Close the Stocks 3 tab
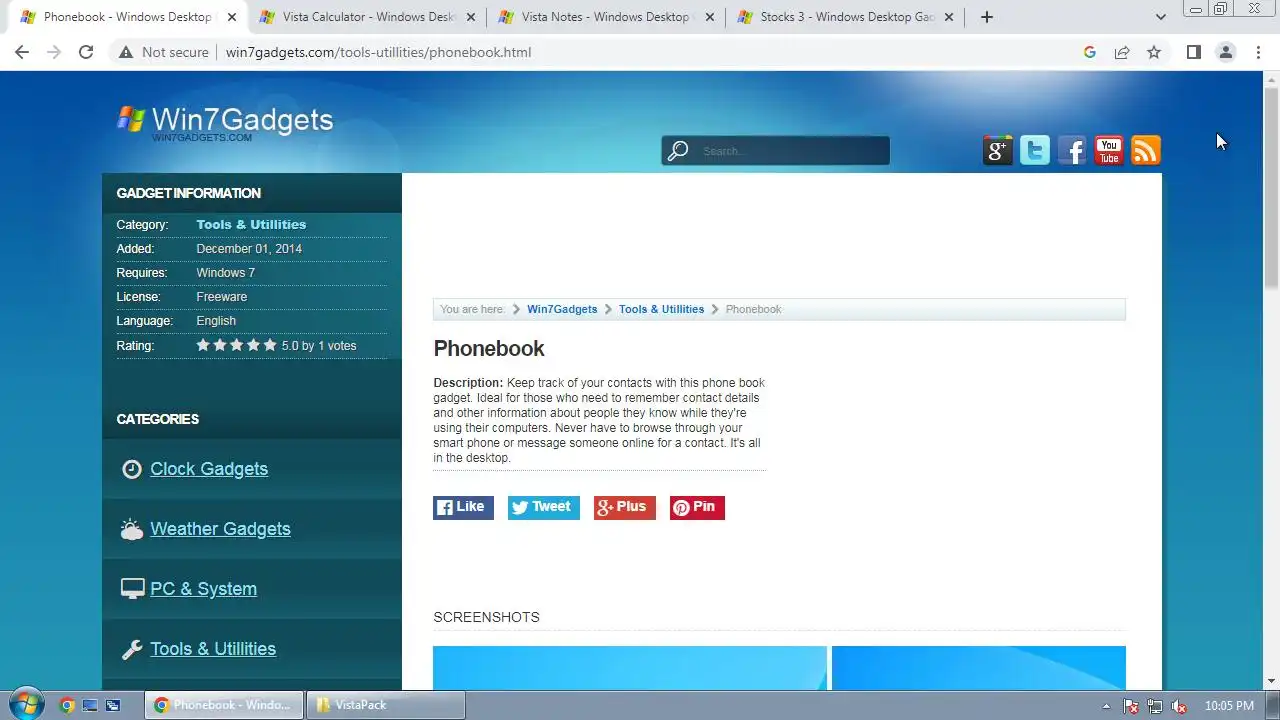 click(x=949, y=17)
